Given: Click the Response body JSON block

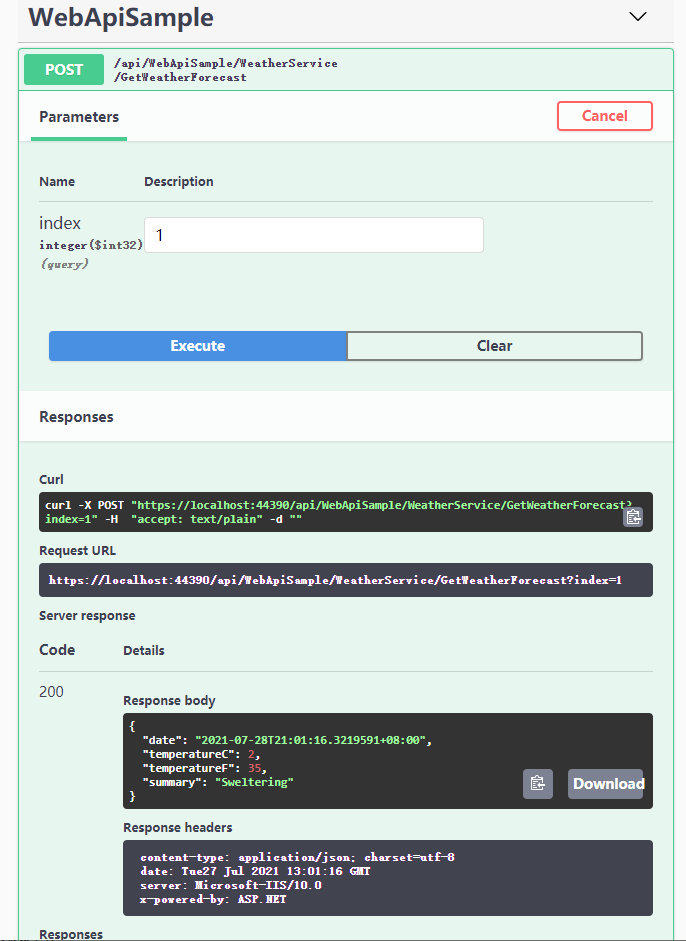Looking at the screenshot, I should [x=388, y=760].
